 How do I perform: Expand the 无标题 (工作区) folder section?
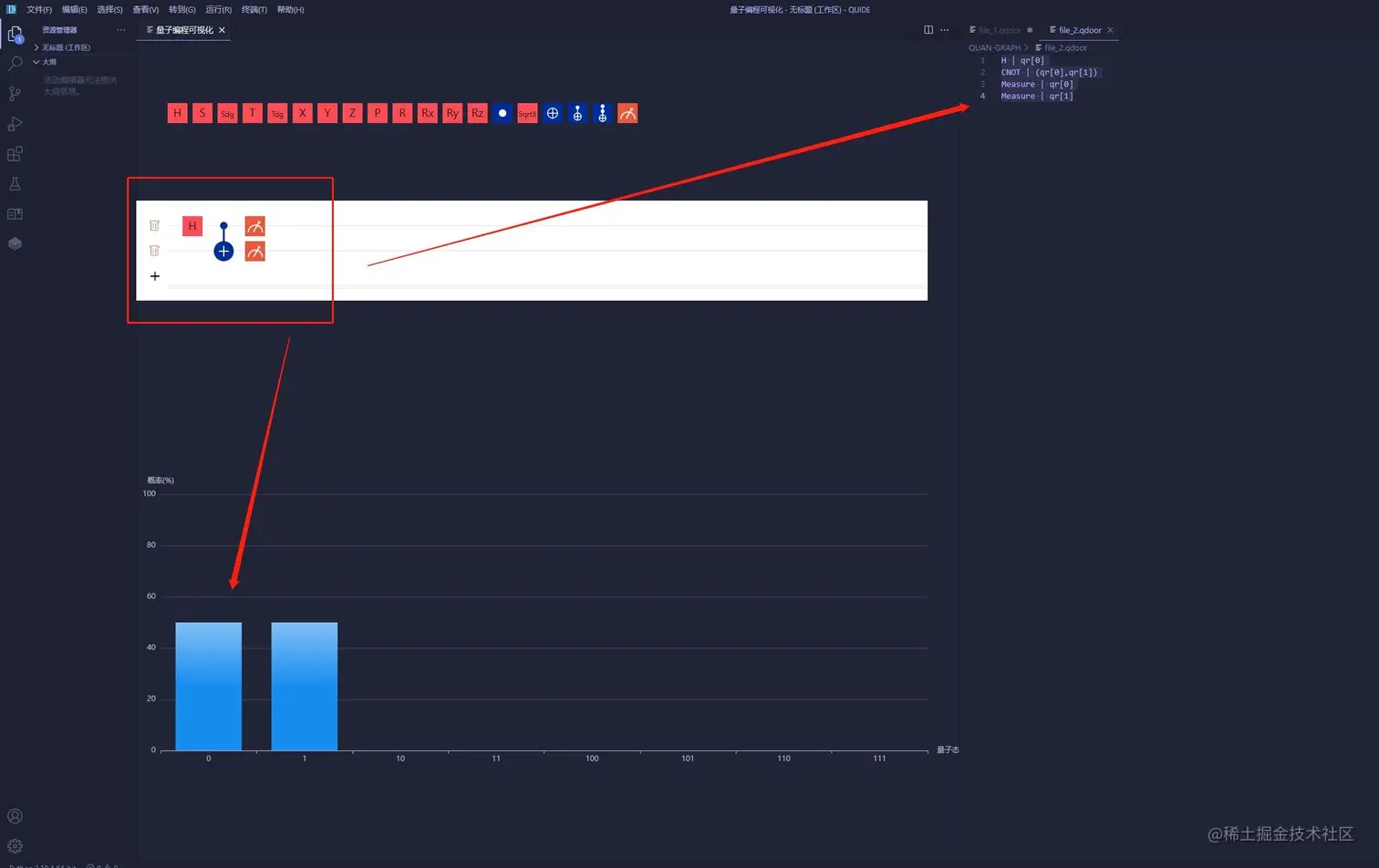click(84, 47)
